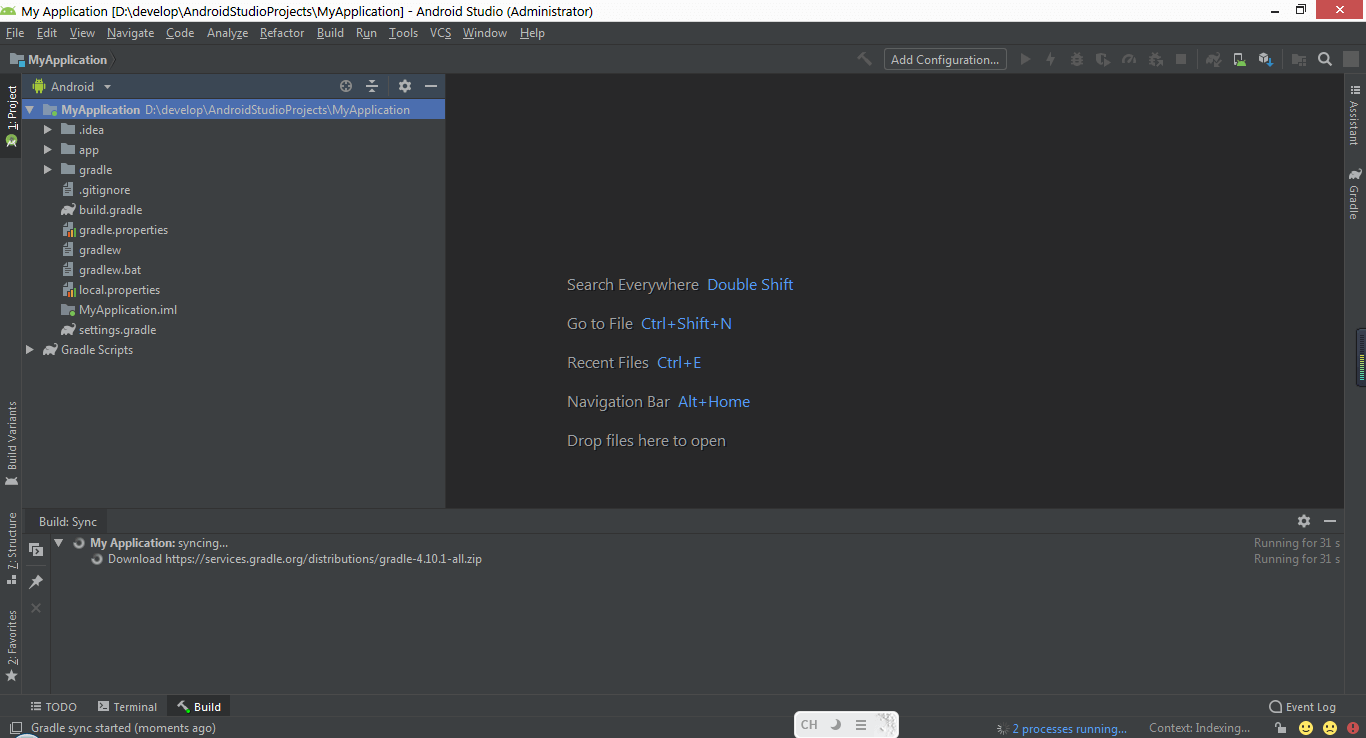Pin the Build tab with pin icon

click(36, 582)
